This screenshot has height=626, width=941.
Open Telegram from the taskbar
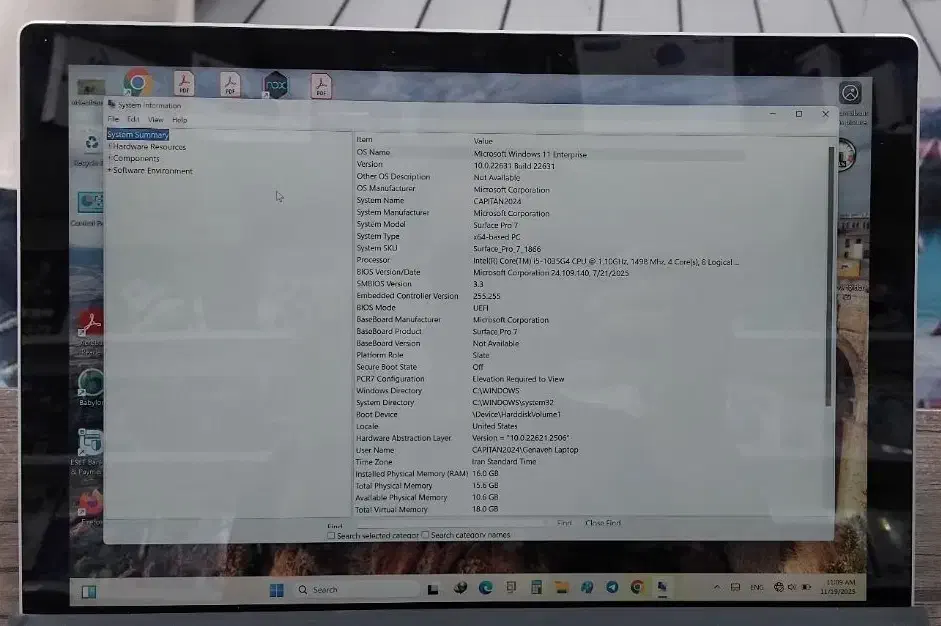click(x=612, y=587)
